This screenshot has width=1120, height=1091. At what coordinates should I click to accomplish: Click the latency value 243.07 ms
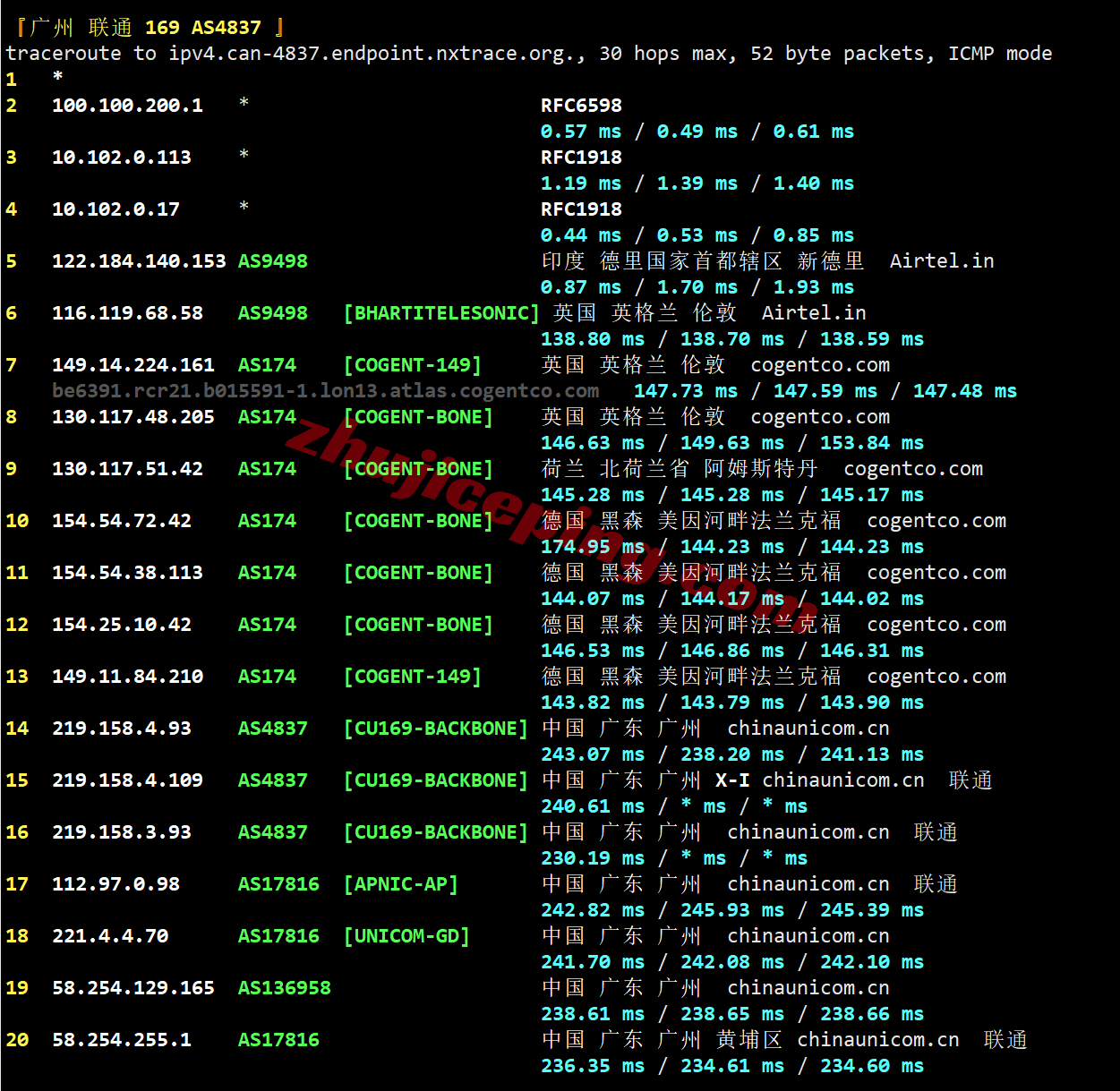click(593, 754)
